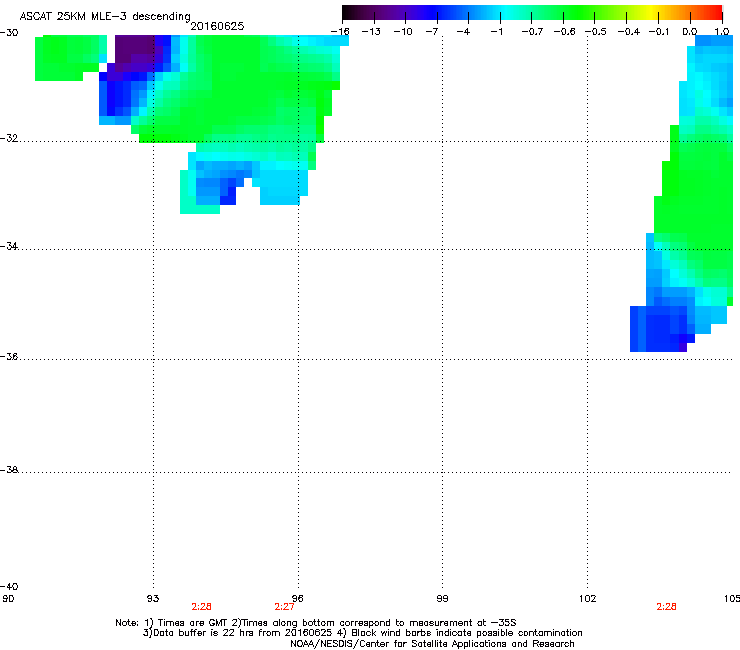Click the longitude label 93
Image resolution: width=740 pixels, height=650 pixels.
(x=153, y=599)
